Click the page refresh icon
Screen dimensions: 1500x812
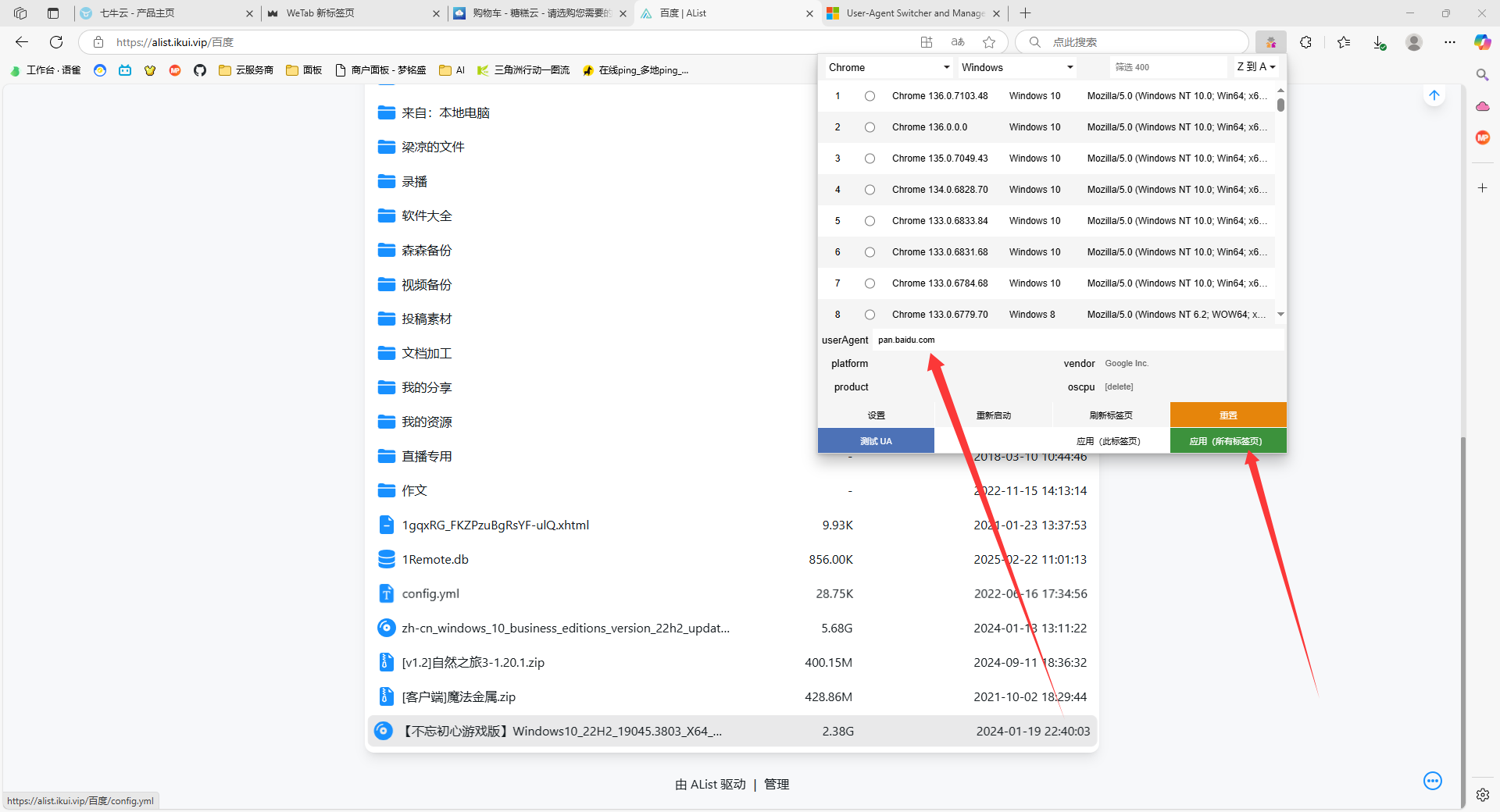point(56,42)
